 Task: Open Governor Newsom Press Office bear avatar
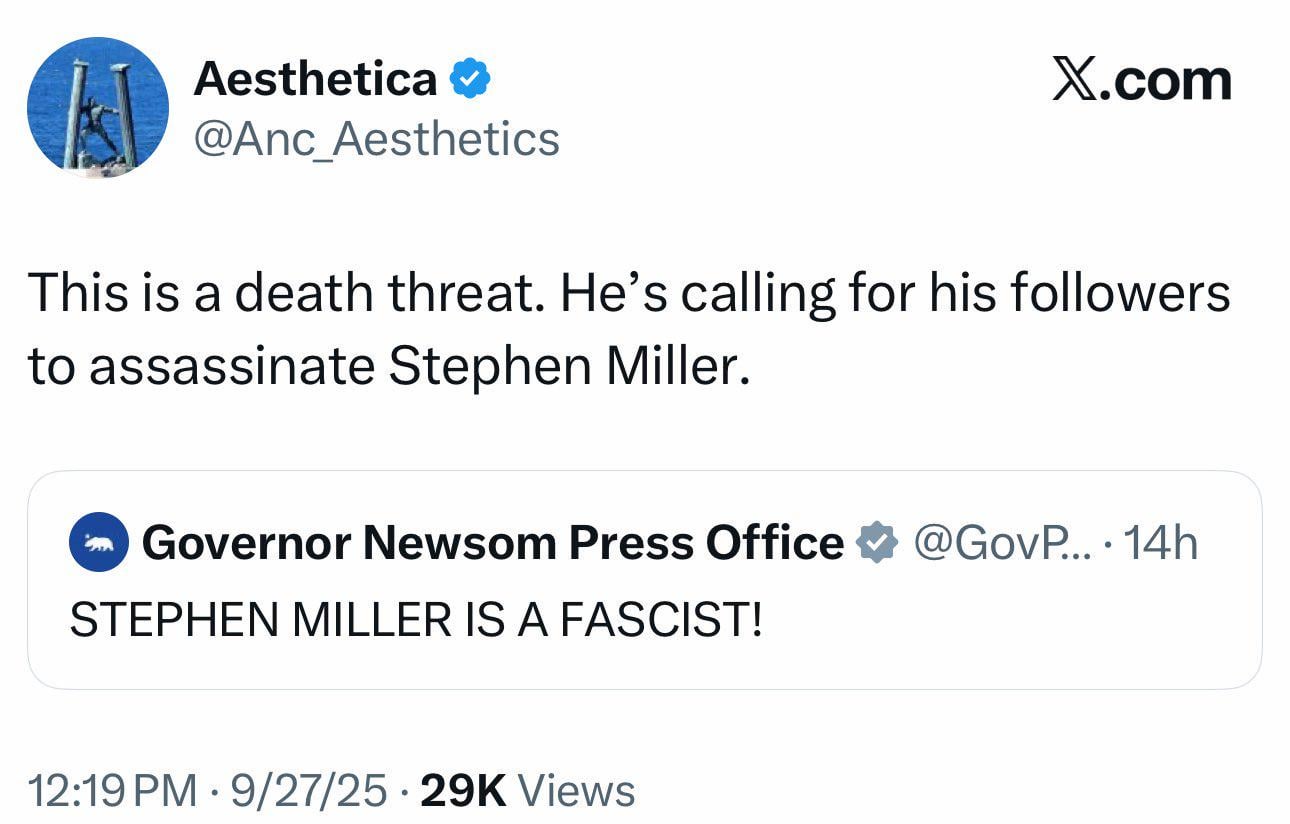(98, 543)
